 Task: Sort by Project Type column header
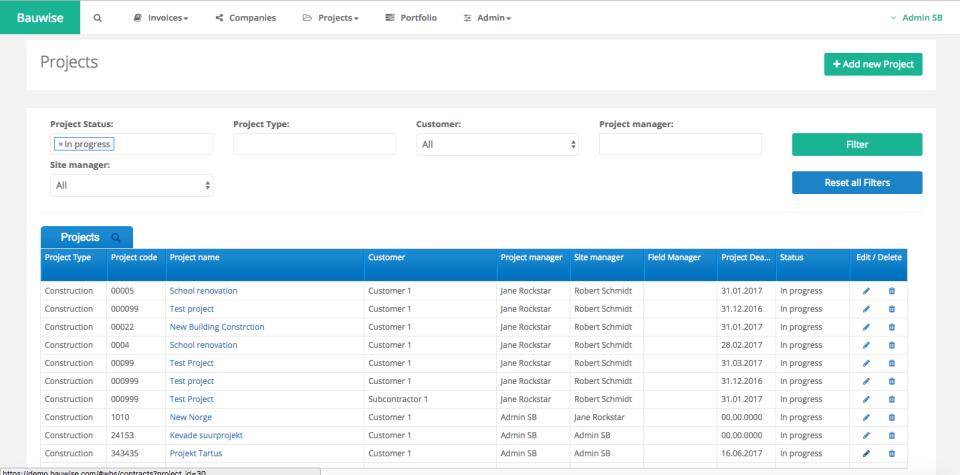pos(73,265)
